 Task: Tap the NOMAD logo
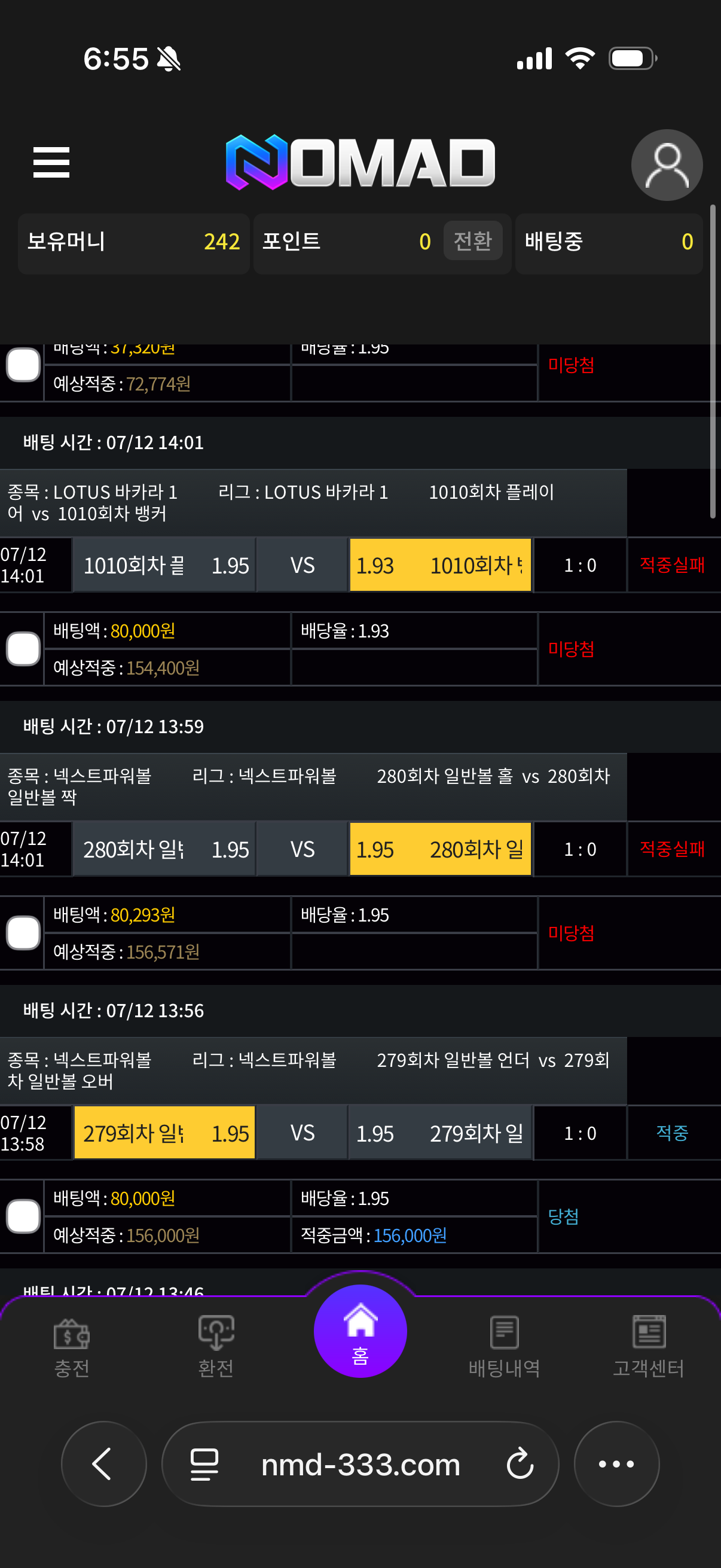coord(360,163)
